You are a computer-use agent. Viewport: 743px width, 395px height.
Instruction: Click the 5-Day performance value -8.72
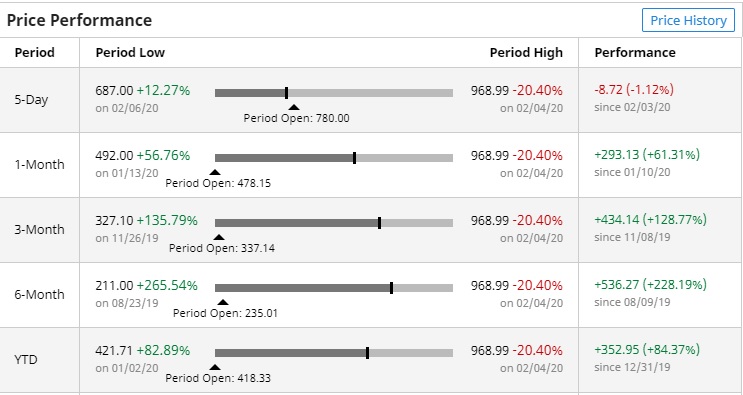click(608, 90)
